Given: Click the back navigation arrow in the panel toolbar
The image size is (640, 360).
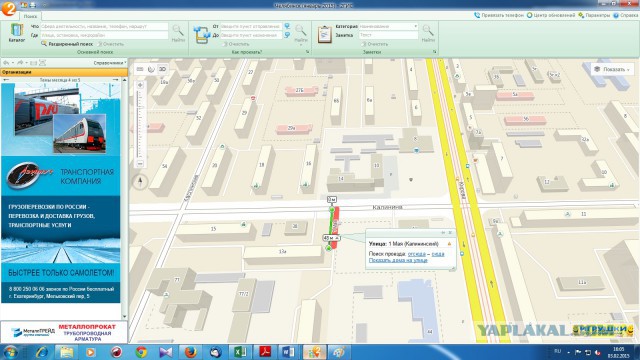Looking at the screenshot, I should [6, 63].
